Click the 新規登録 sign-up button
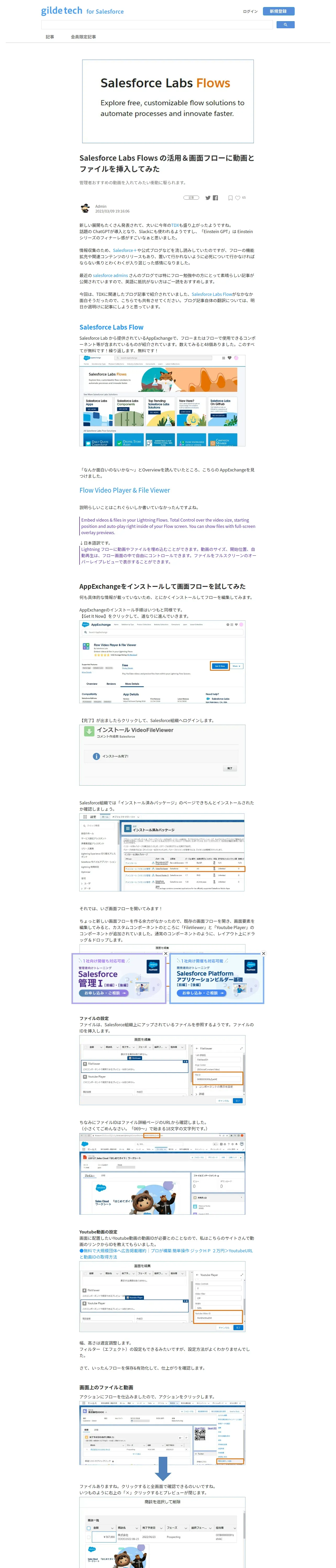Screen dimensions: 336x1568 point(279,11)
